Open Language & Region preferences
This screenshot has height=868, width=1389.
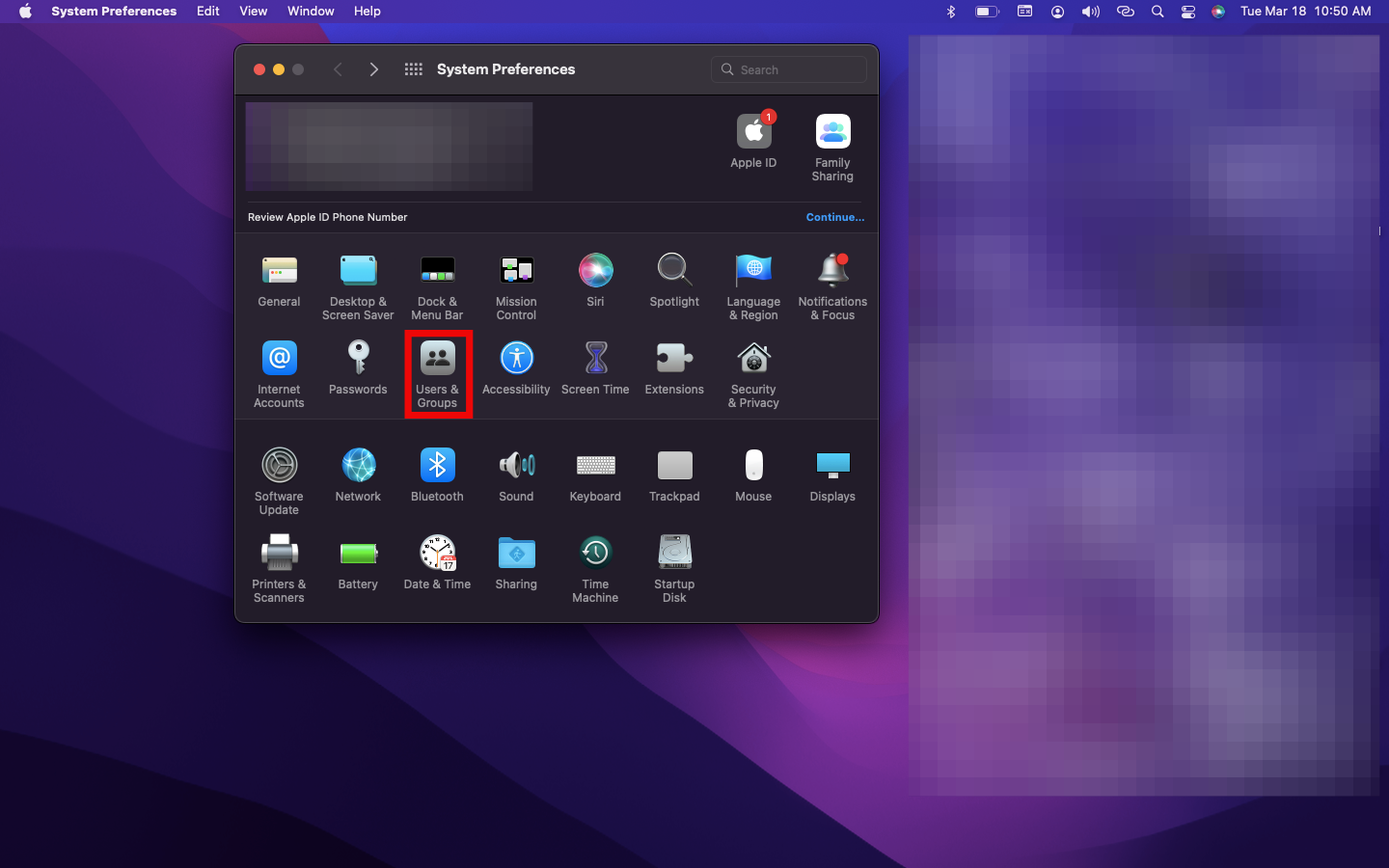[x=753, y=286]
